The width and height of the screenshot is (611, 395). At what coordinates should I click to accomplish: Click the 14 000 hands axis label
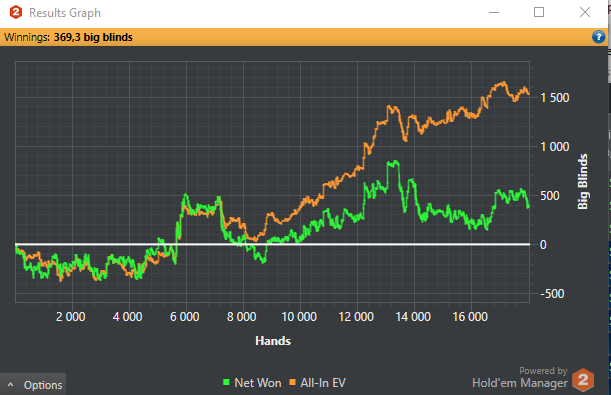click(x=413, y=317)
